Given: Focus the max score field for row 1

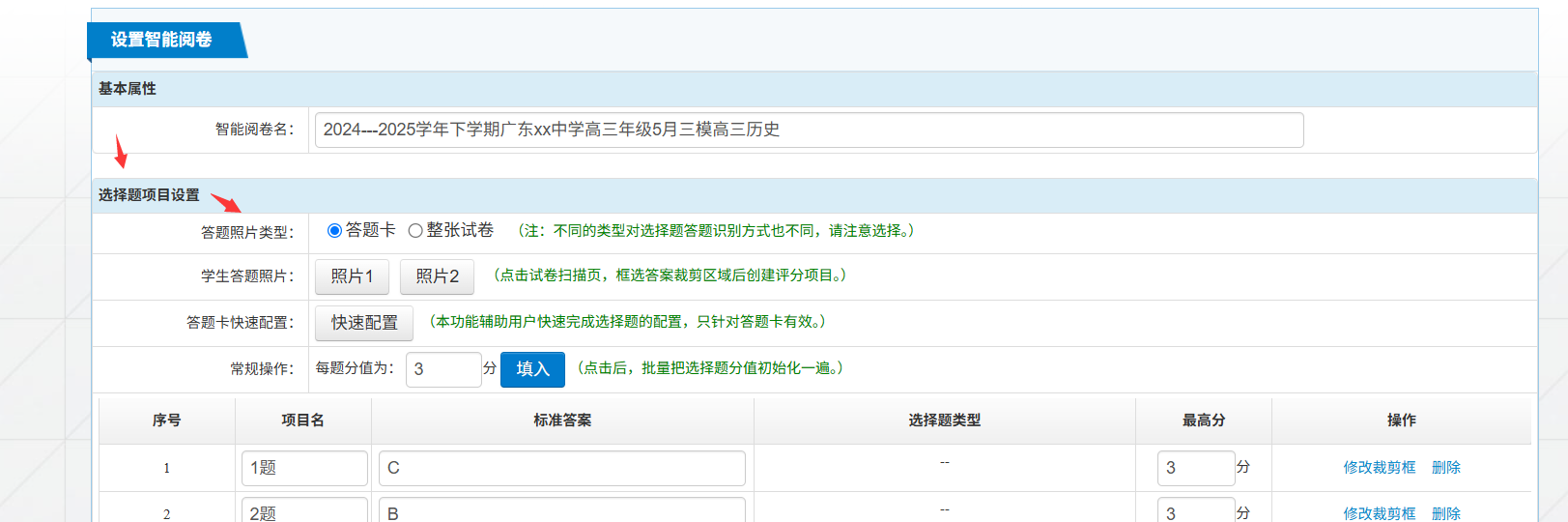Looking at the screenshot, I should [x=1195, y=468].
